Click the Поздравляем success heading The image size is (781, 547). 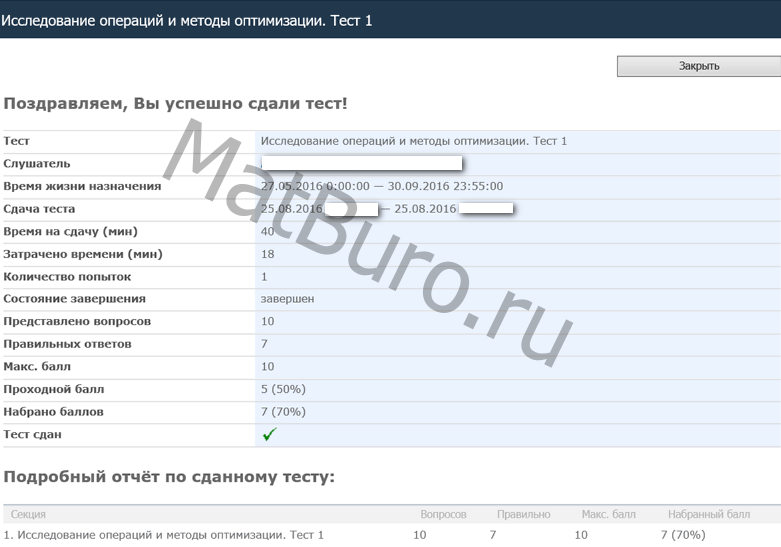(176, 103)
